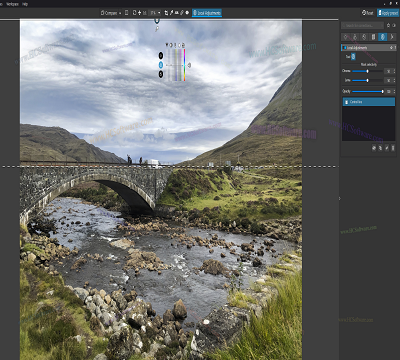Select the red-eye tool icon
Viewport: 400px width, 360px height.
pyautogui.click(x=187, y=13)
